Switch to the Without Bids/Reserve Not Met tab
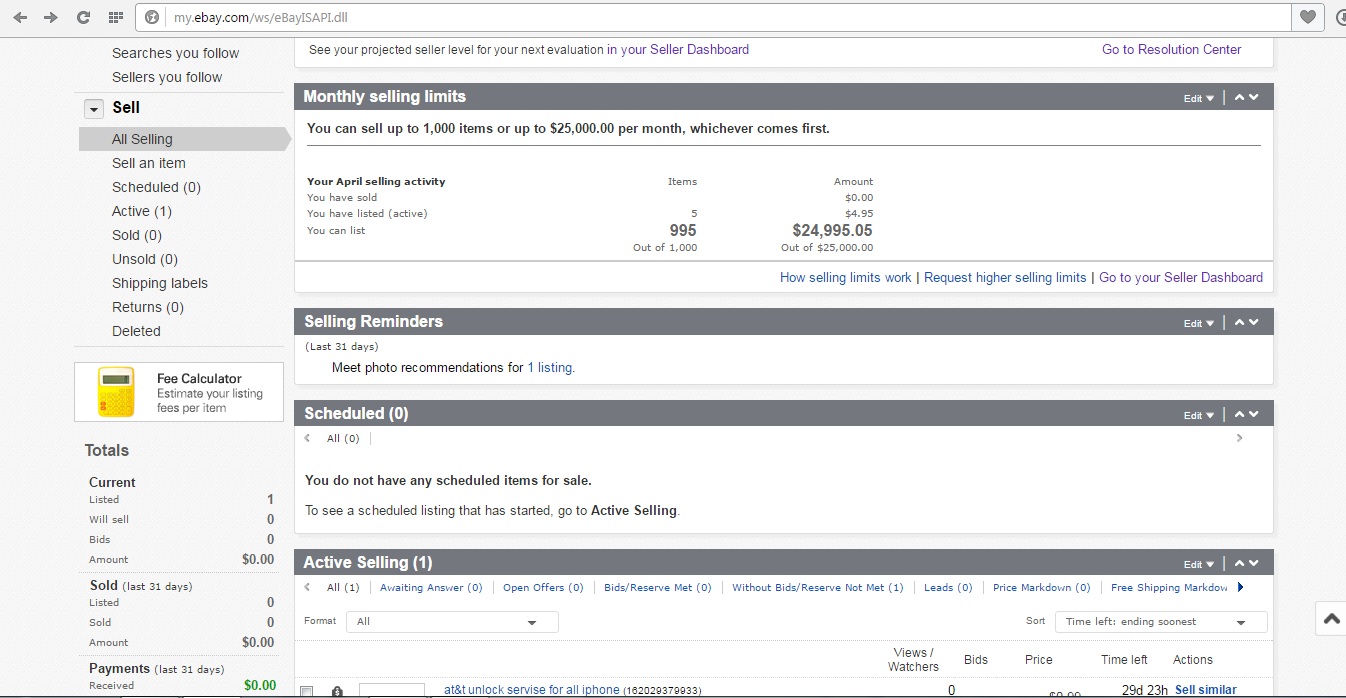The image size is (1346, 698). coord(817,588)
